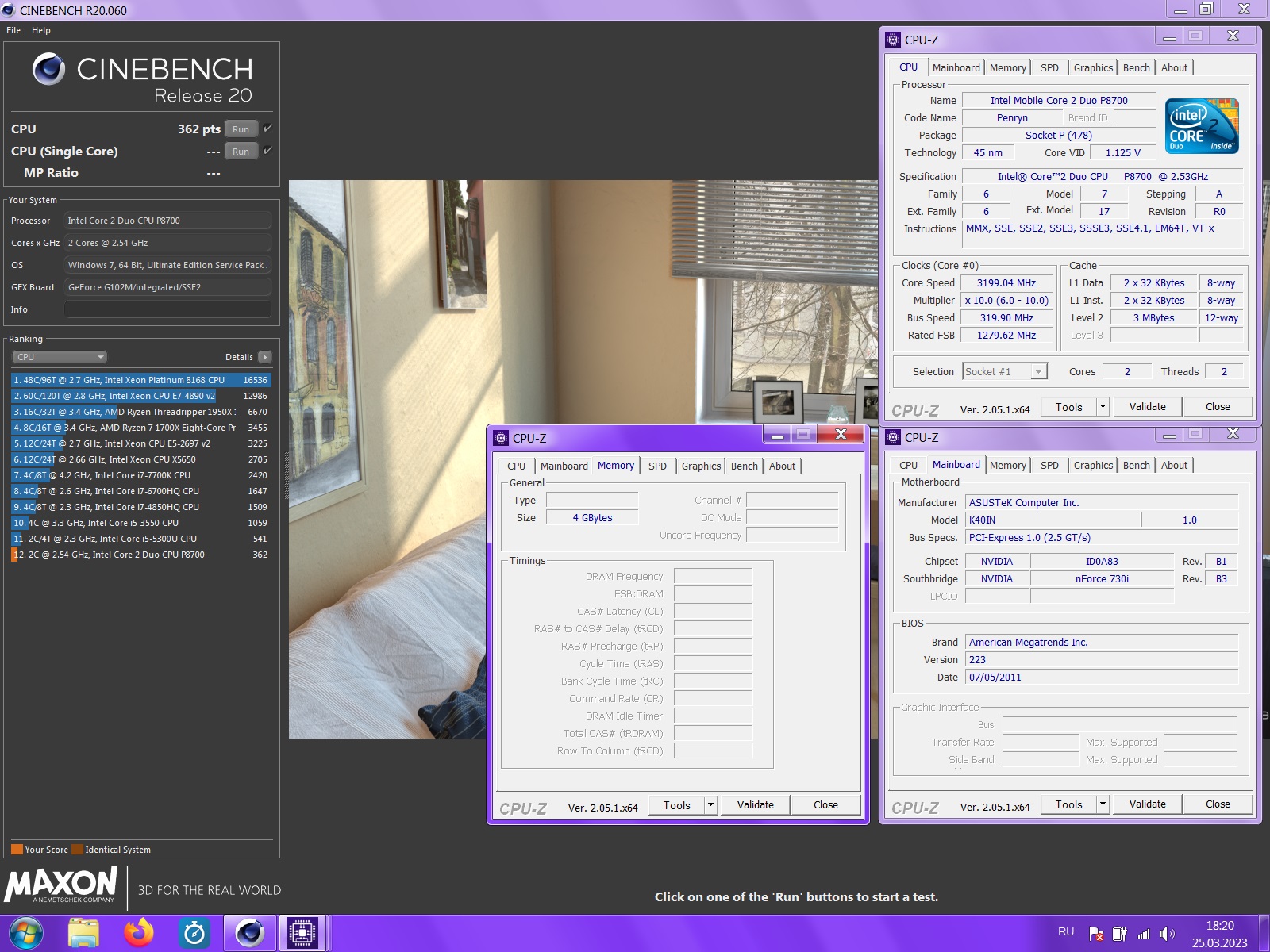This screenshot has width=1270, height=952.
Task: Run the CPU Single Core benchmark
Action: pos(241,152)
